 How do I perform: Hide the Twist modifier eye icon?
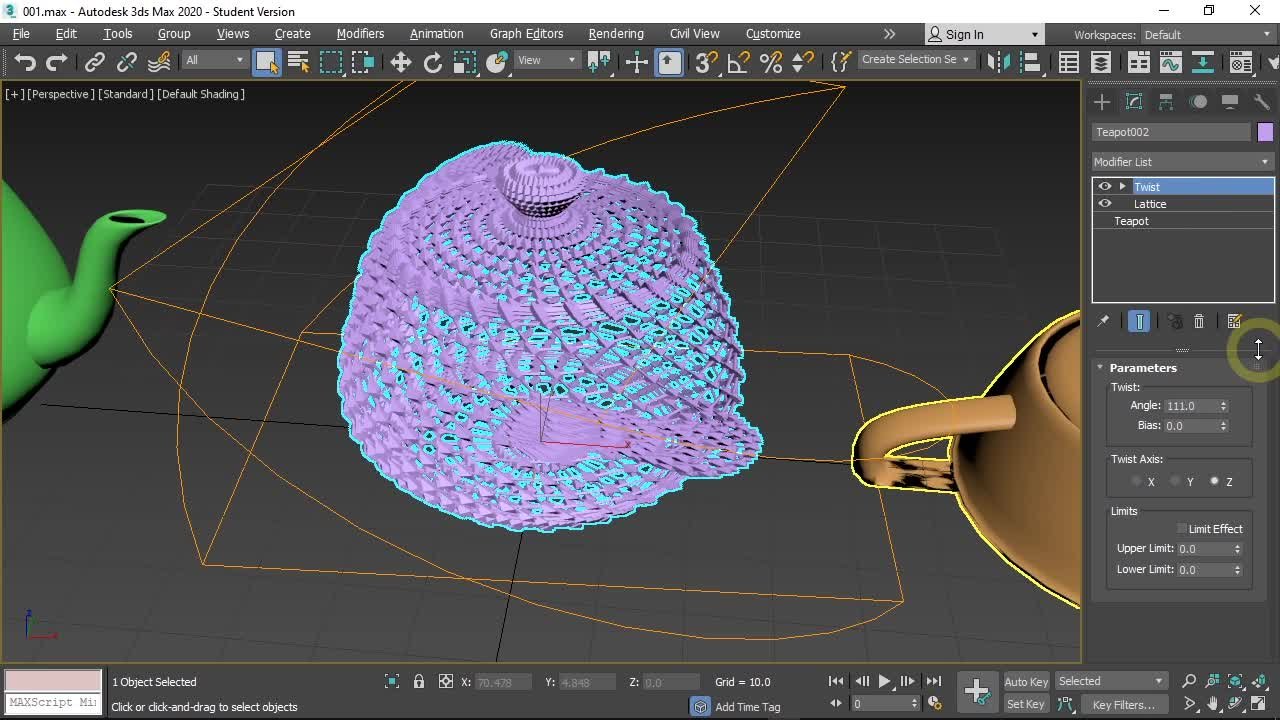[1105, 187]
